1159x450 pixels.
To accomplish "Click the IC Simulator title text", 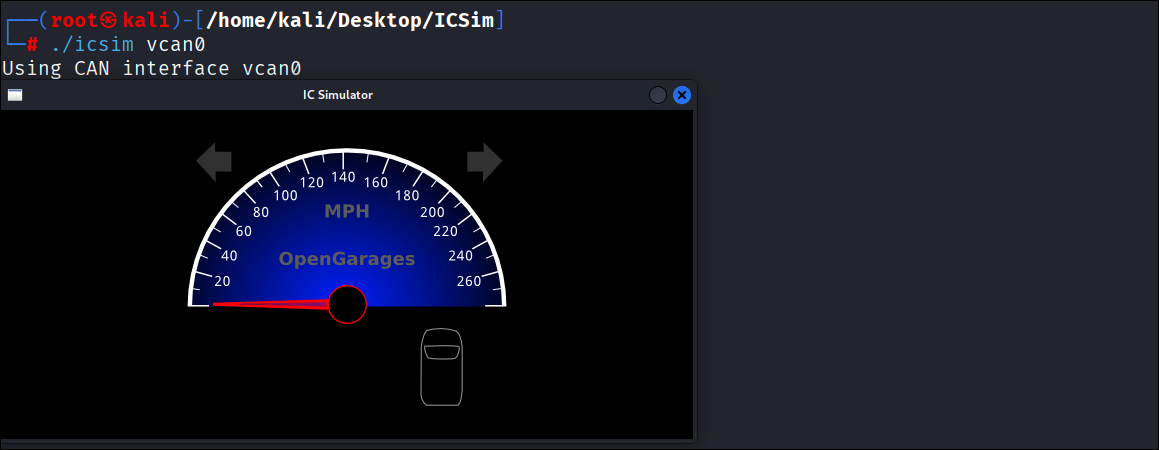I will coord(338,95).
